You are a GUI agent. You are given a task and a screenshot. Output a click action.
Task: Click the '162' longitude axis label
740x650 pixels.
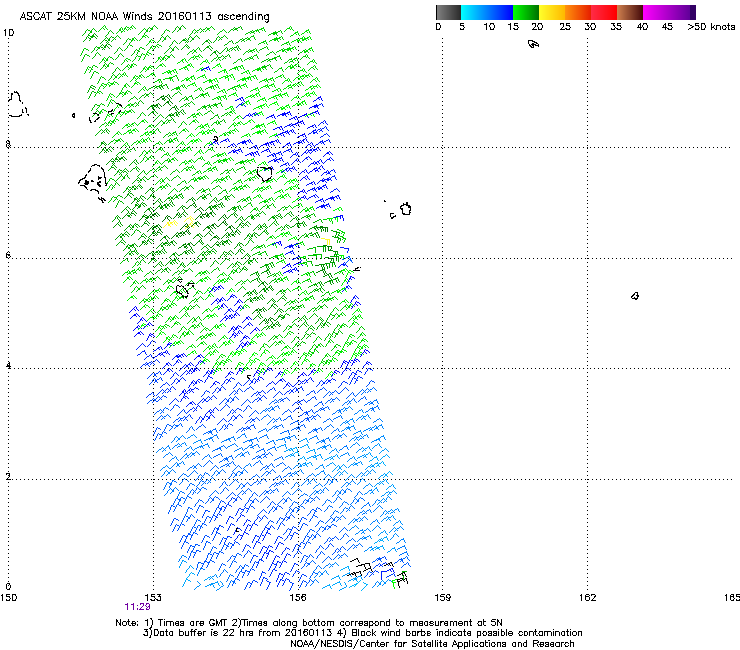pyautogui.click(x=587, y=598)
